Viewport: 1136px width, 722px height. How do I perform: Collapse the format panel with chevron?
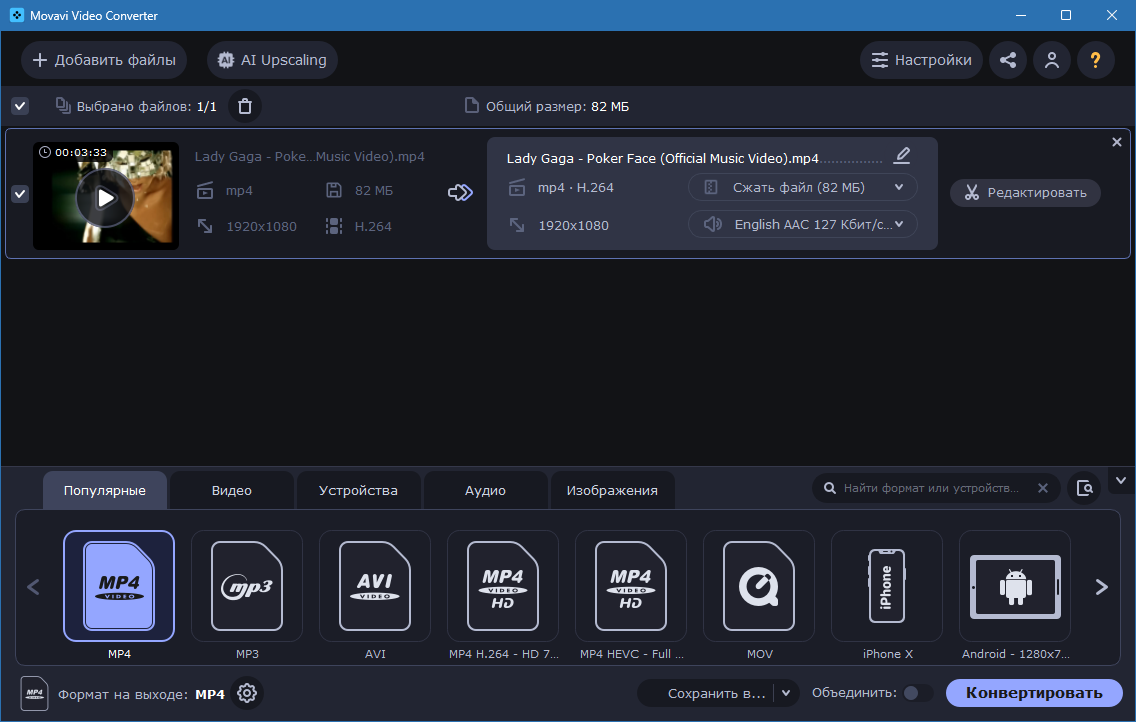point(1121,481)
